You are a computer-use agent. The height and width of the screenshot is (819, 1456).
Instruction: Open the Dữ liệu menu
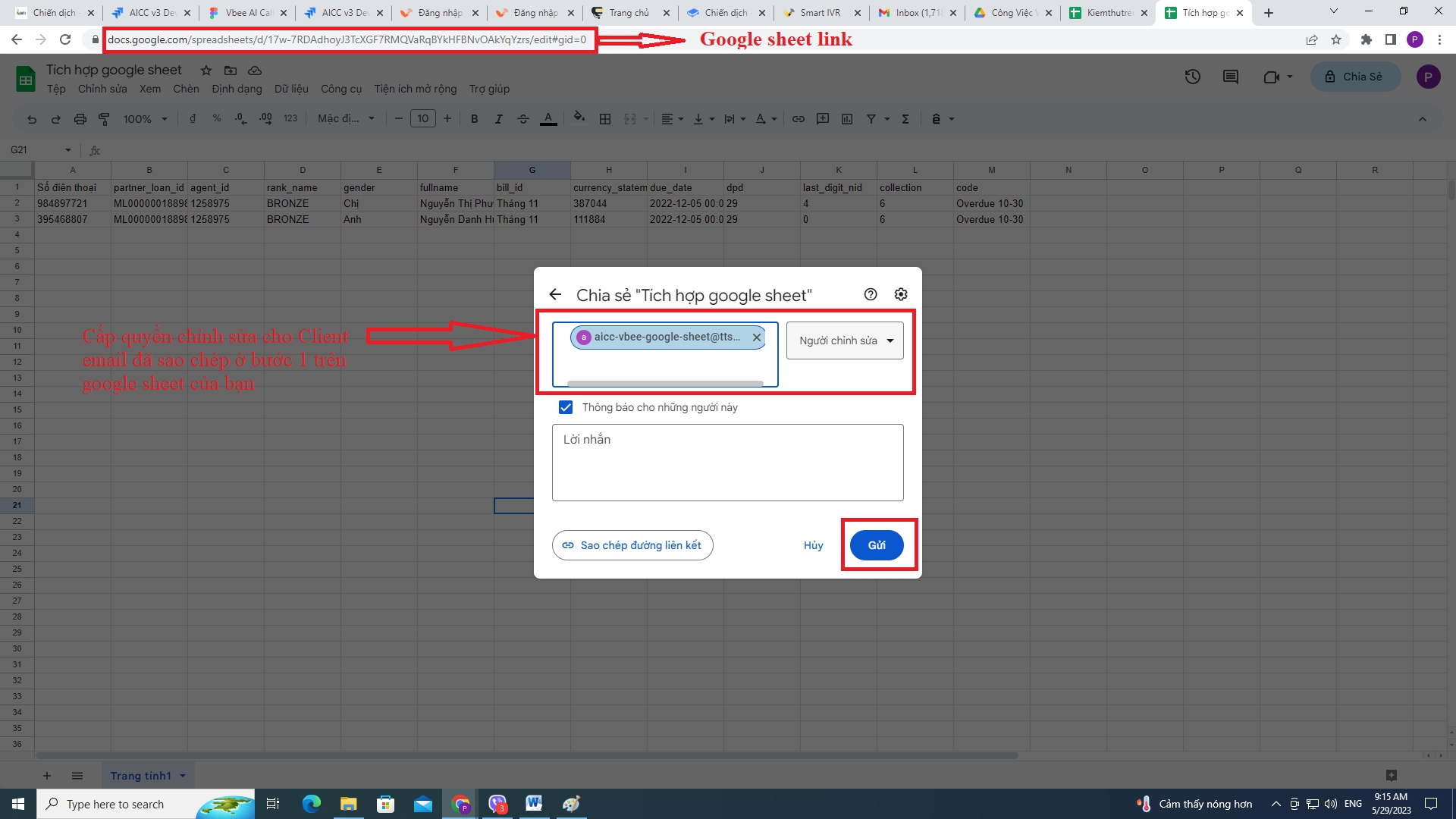291,89
